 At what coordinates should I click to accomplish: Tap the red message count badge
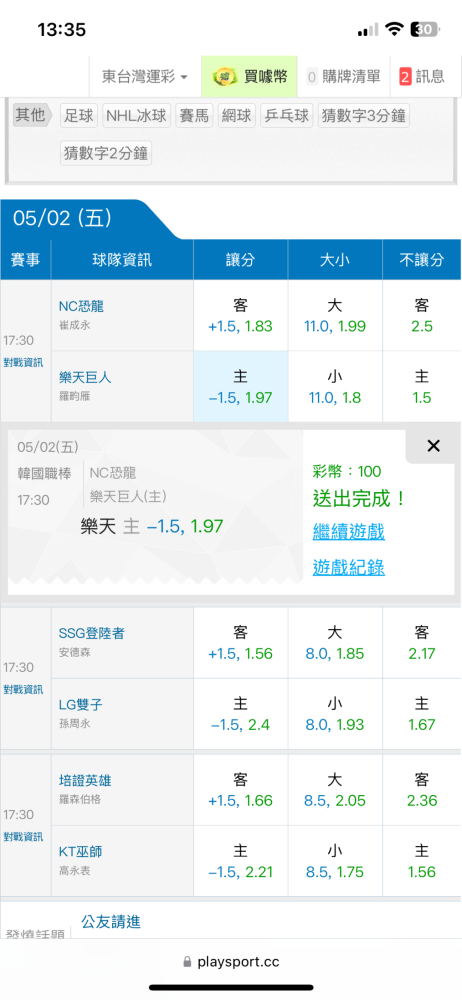405,77
